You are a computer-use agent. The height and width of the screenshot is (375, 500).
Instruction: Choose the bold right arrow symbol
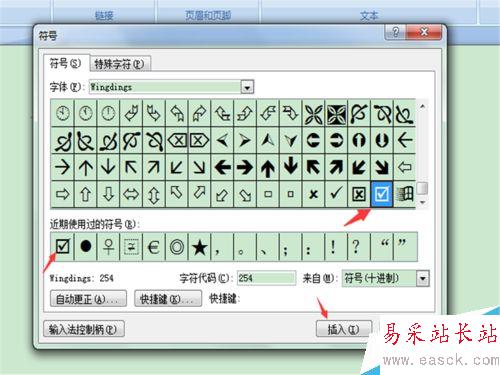point(245,167)
